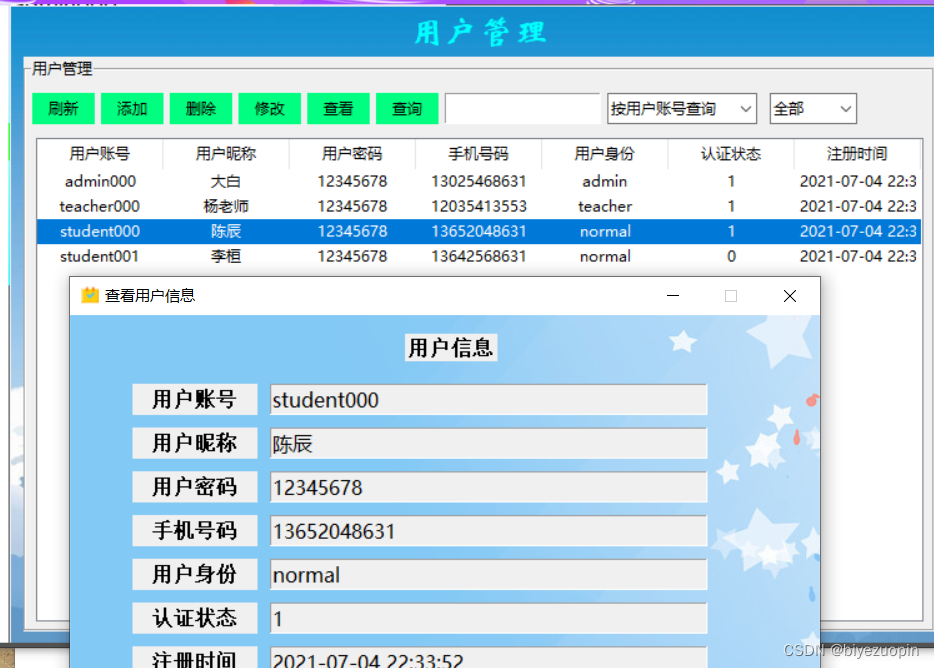Click nickname 杨老师 cell
Viewport: 934px width, 668px height.
point(226,206)
